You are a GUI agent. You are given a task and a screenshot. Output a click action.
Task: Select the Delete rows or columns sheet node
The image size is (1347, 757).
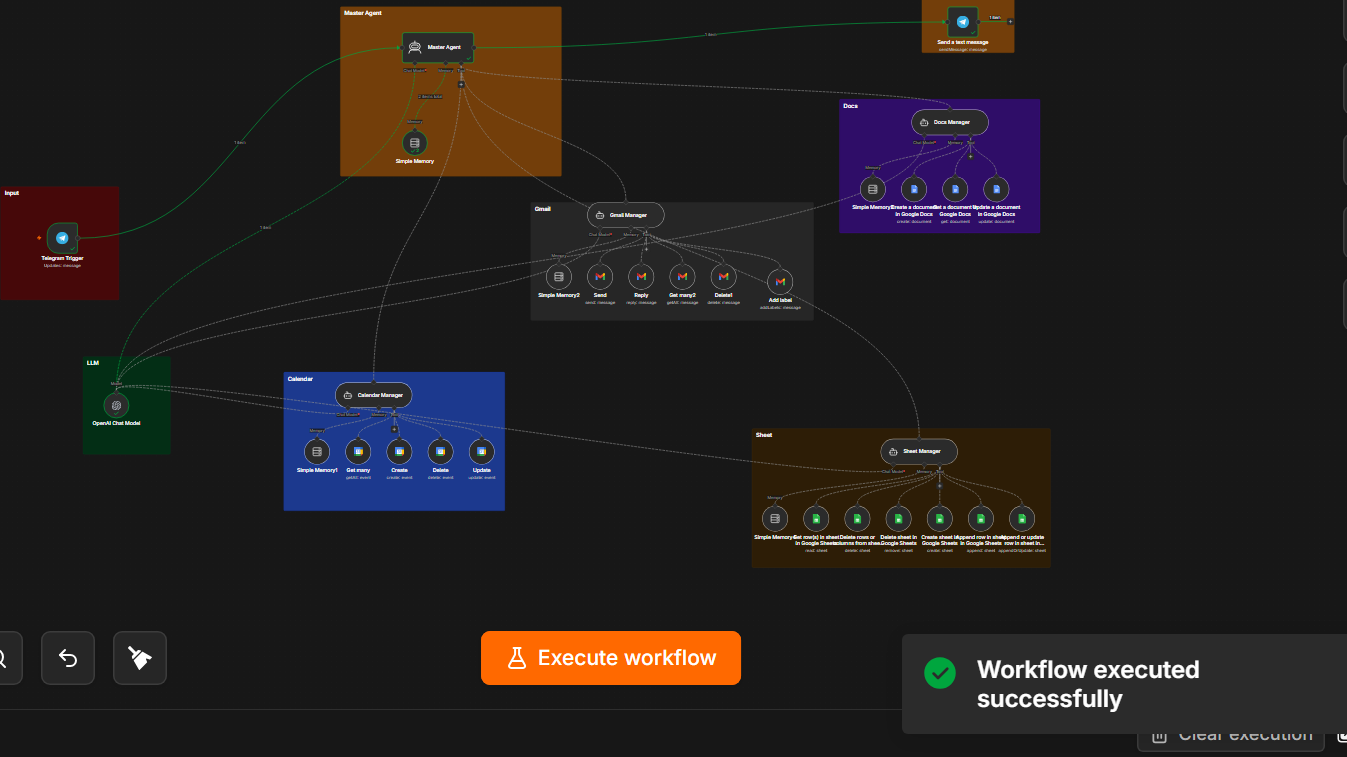click(857, 518)
